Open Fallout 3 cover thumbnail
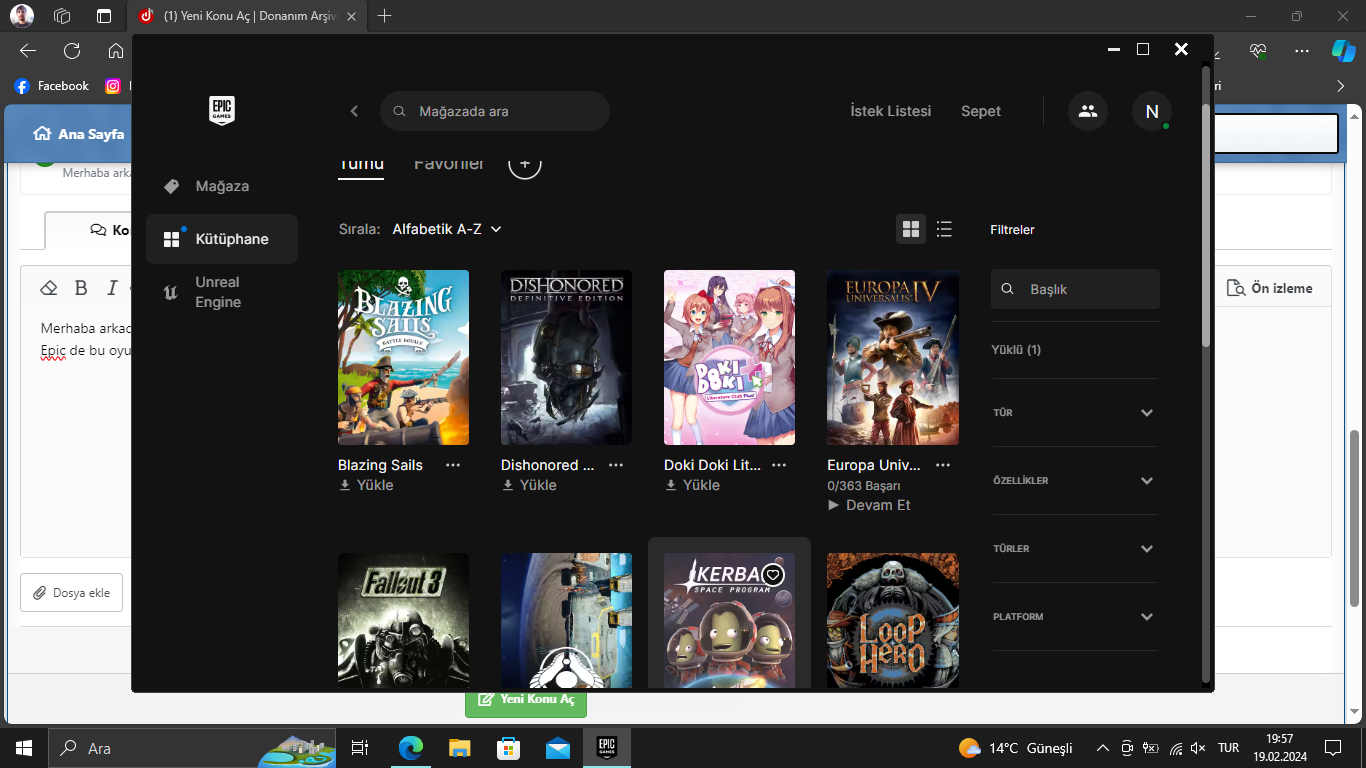Image resolution: width=1366 pixels, height=768 pixels. tap(403, 621)
